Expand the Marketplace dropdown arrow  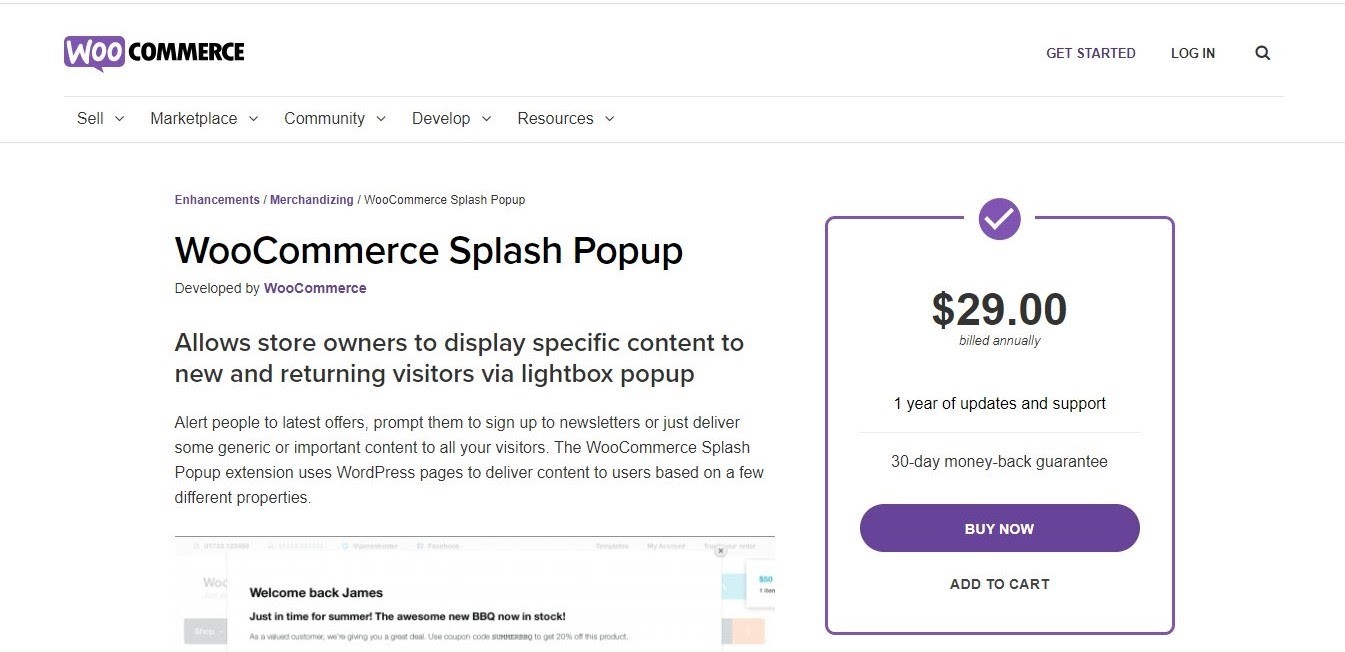253,119
